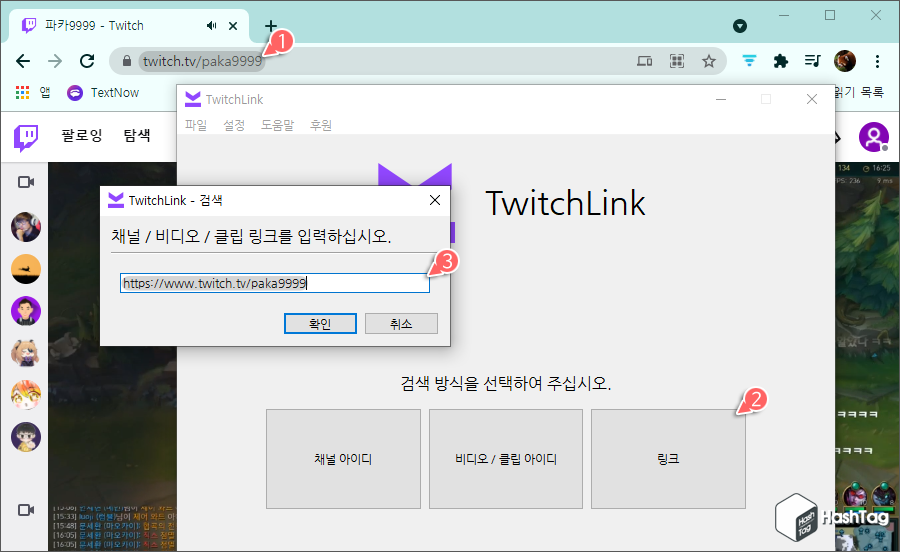Screen dimensions: 900x552
Task: Click the link input field in search dialog
Action: tap(275, 283)
